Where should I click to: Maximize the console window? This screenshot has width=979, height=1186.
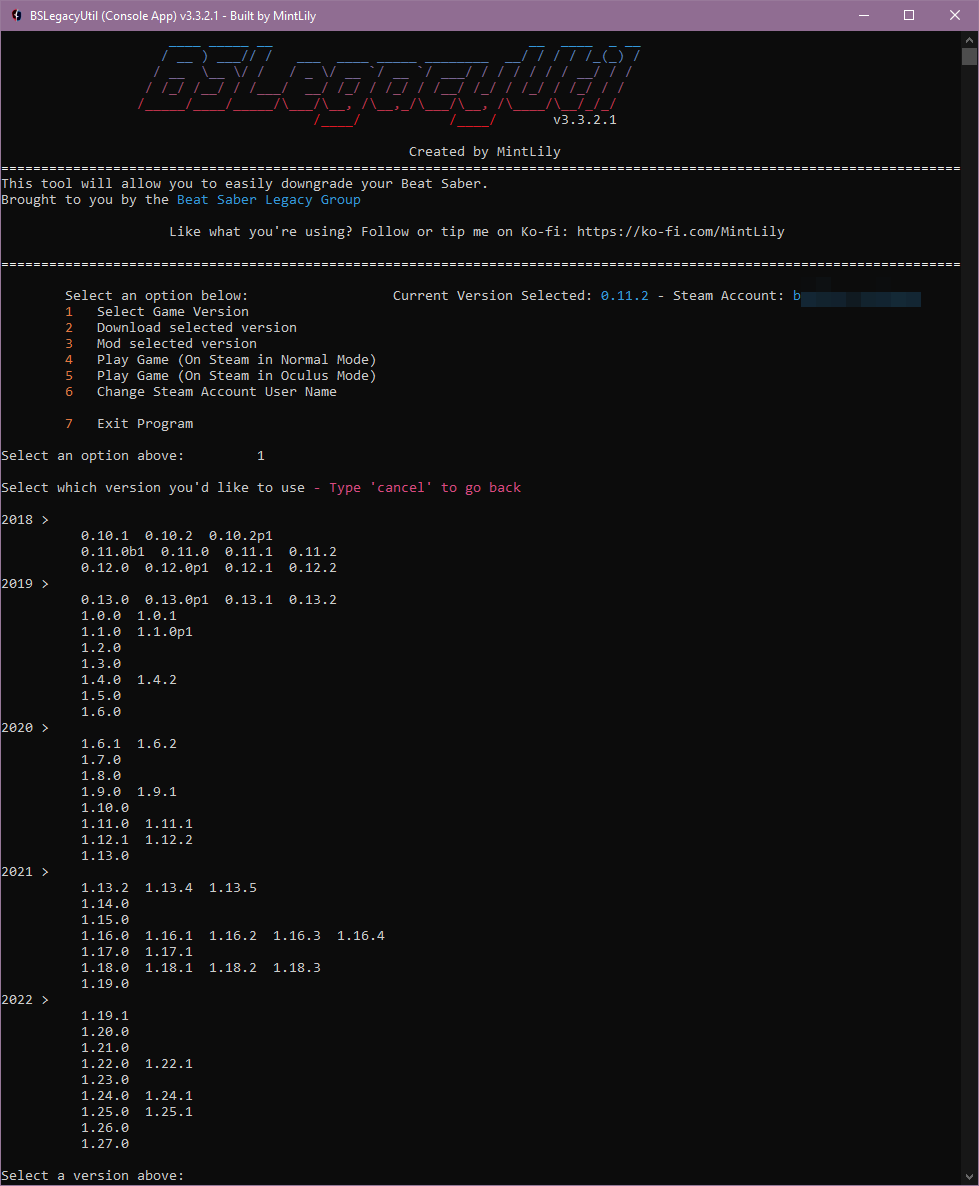[909, 15]
